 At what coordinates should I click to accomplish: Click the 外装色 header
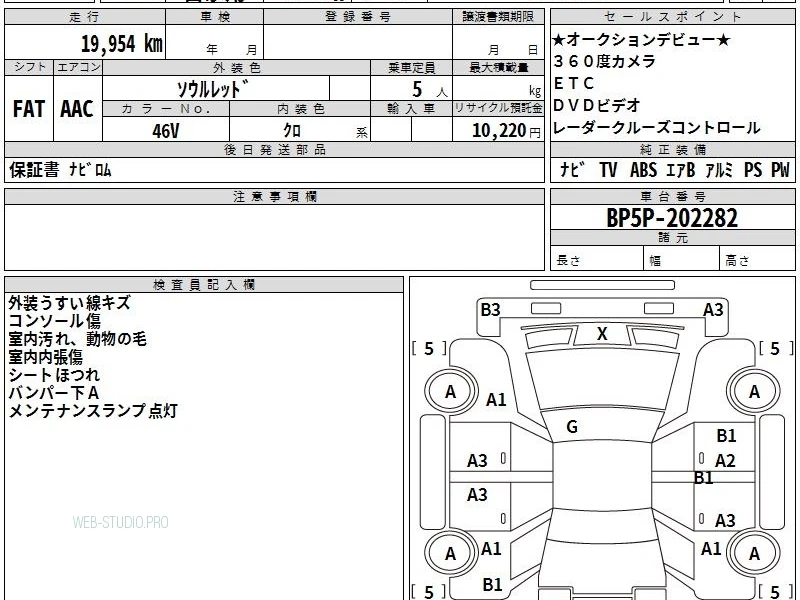click(237, 68)
